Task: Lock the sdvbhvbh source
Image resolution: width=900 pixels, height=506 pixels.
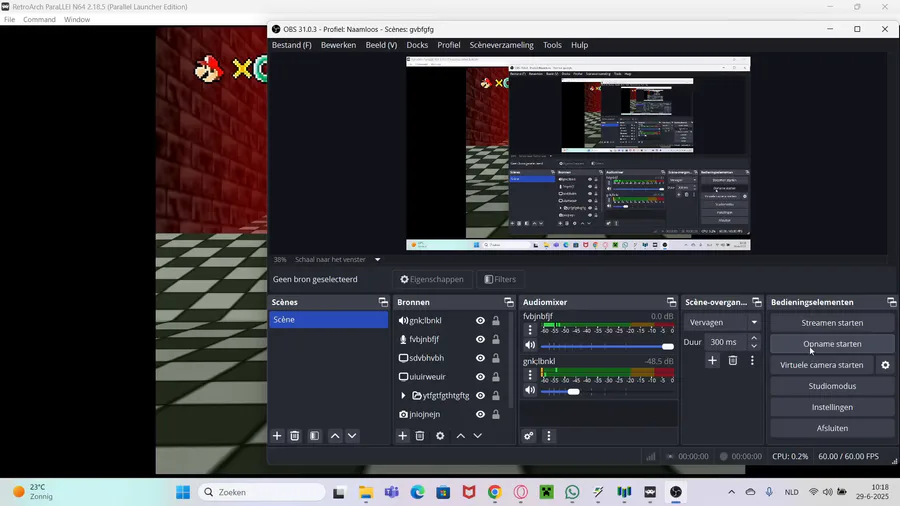Action: click(x=496, y=358)
